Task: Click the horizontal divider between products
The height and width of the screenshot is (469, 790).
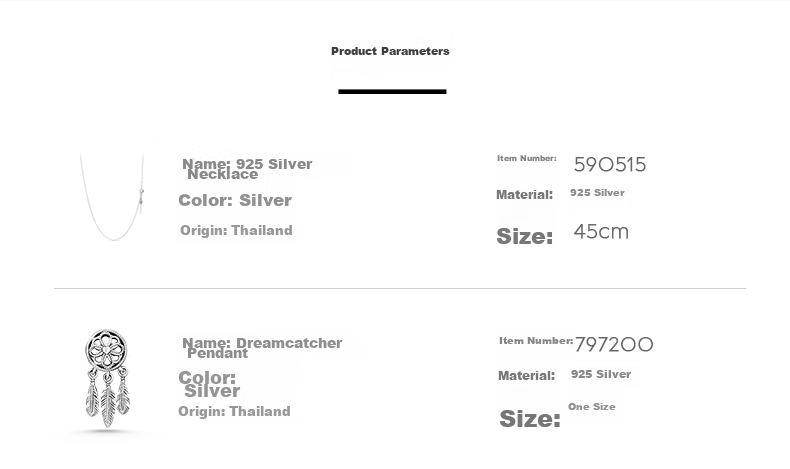Action: (400, 289)
